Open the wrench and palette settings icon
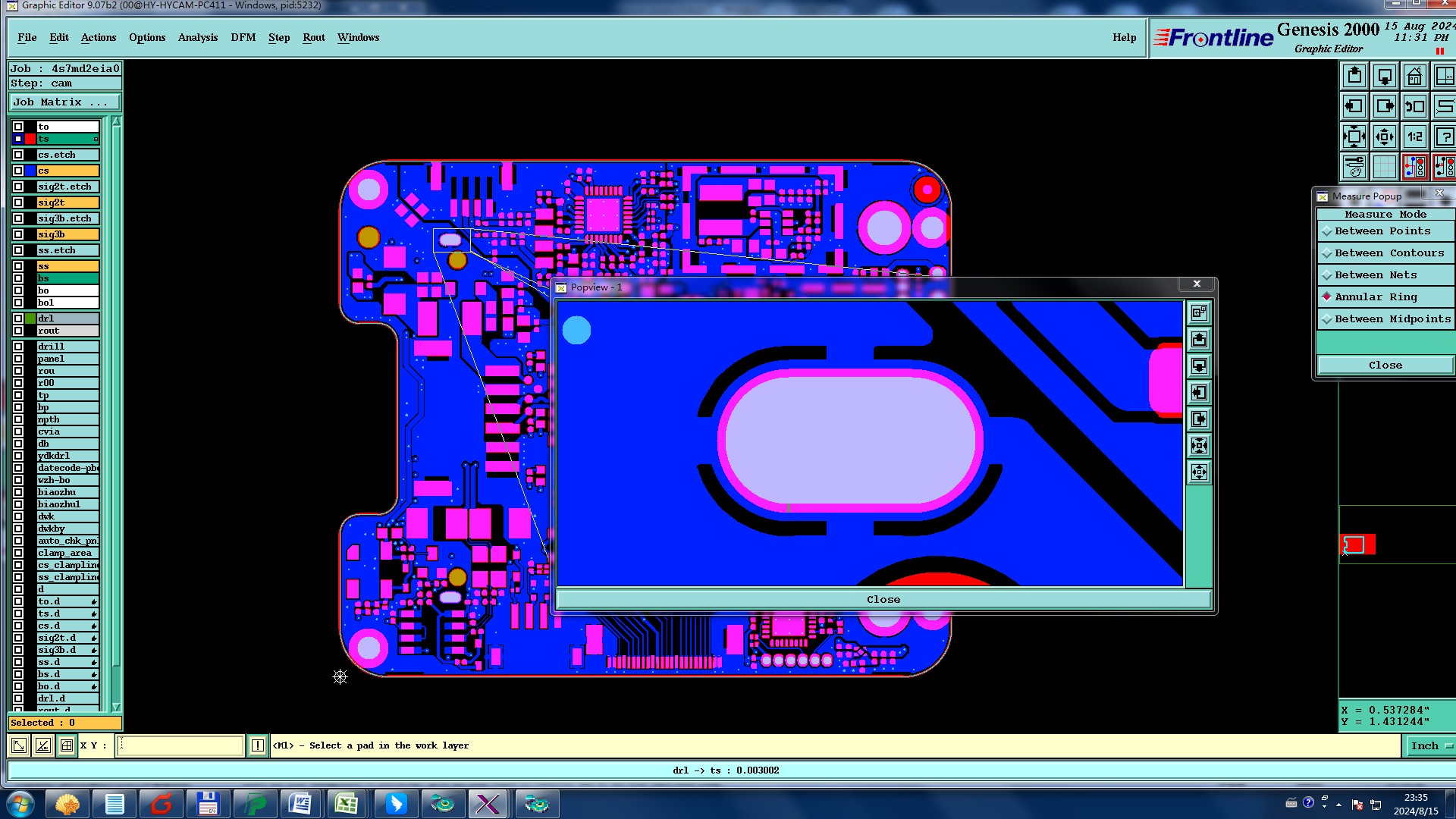 pyautogui.click(x=1354, y=167)
